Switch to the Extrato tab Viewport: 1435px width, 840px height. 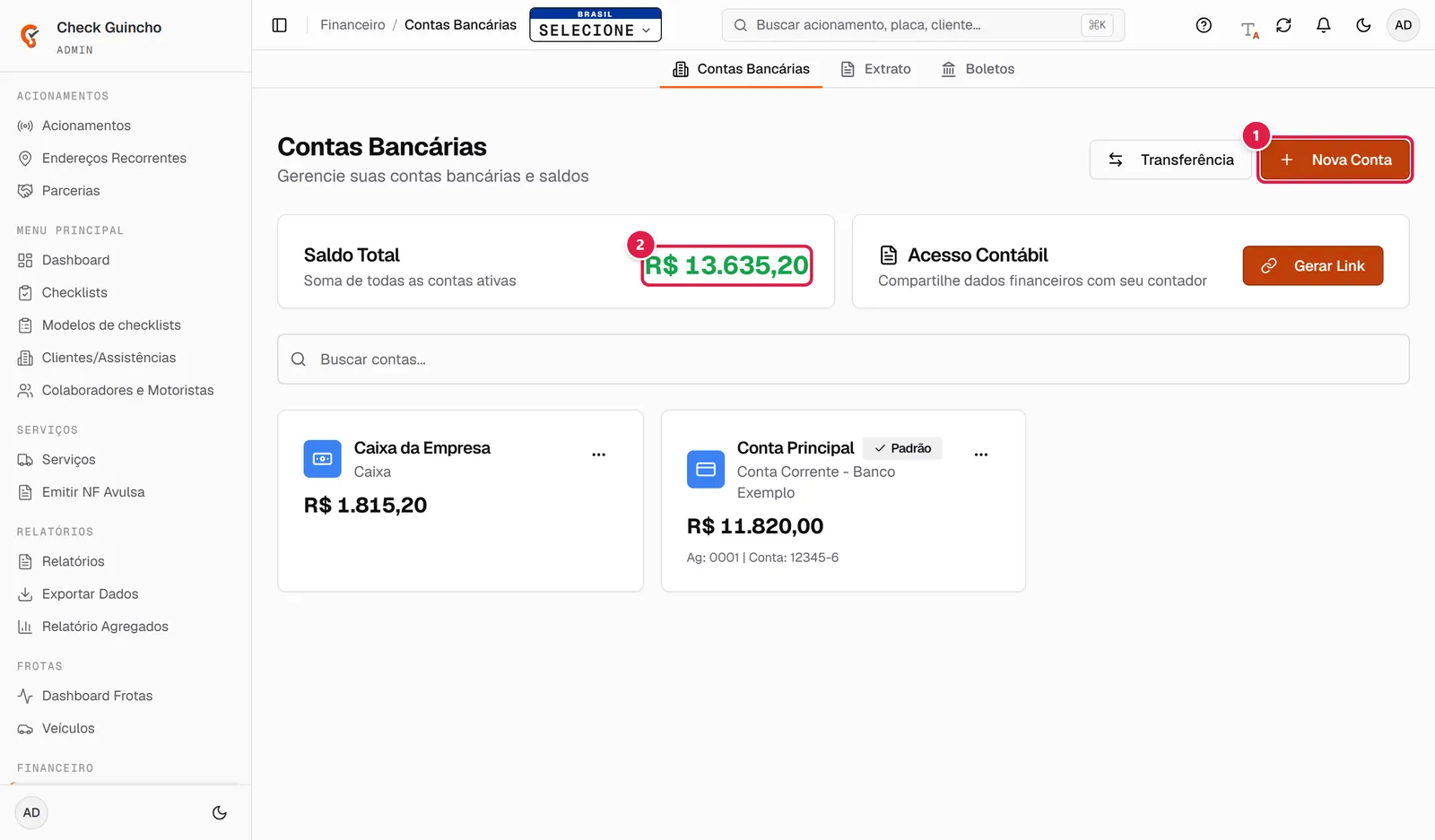tap(875, 69)
